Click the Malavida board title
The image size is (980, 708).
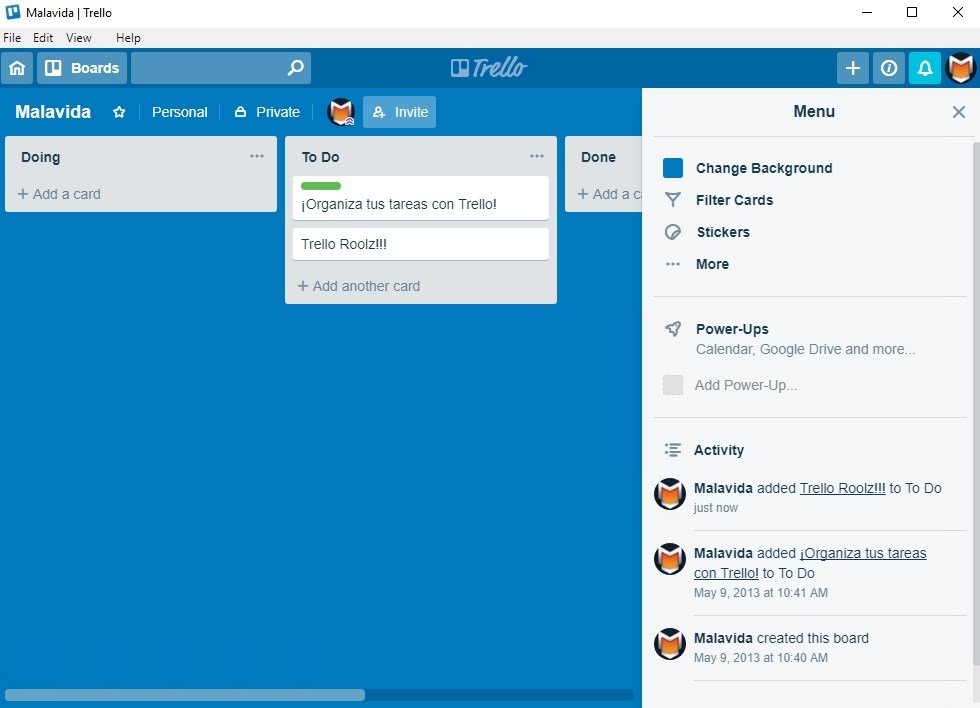coord(53,112)
